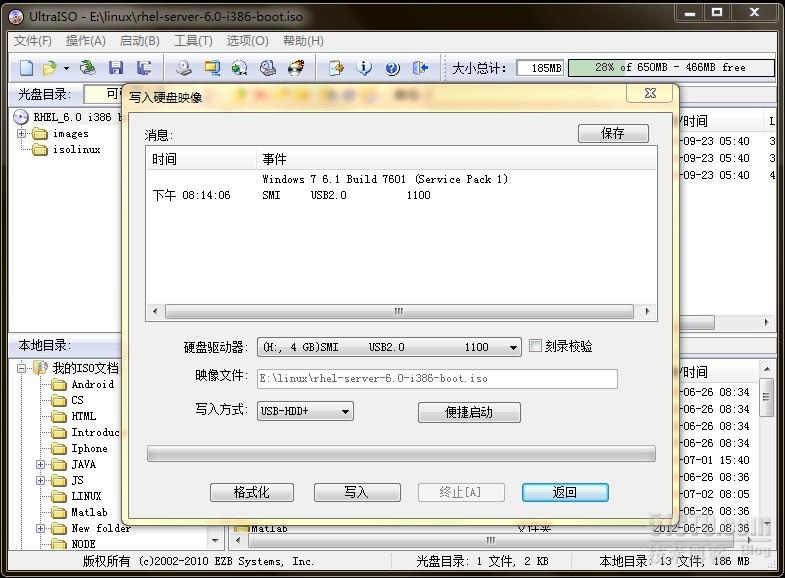Click 07-01 15:40 date entry
The image size is (785, 578).
716,460
